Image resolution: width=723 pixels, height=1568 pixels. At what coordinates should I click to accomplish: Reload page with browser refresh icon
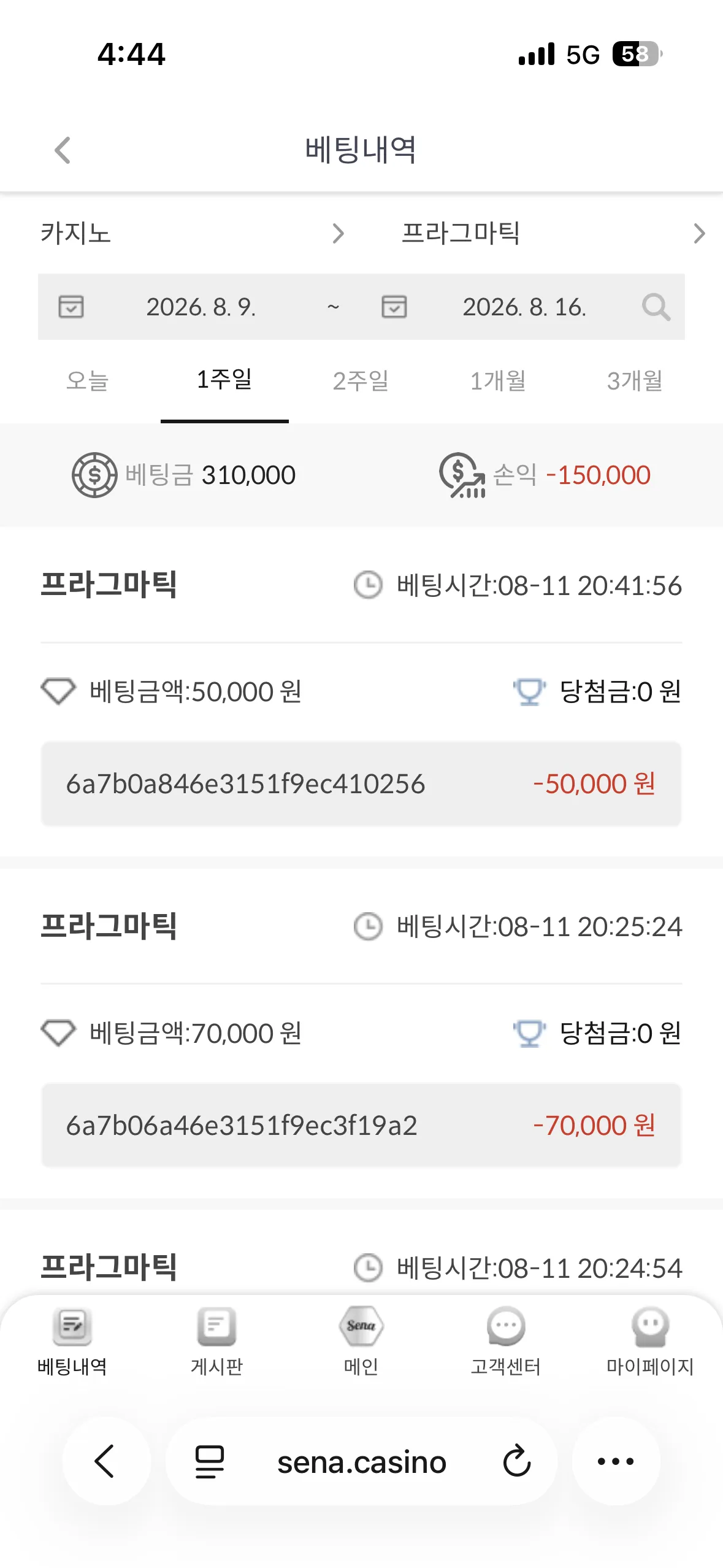pyautogui.click(x=516, y=1461)
